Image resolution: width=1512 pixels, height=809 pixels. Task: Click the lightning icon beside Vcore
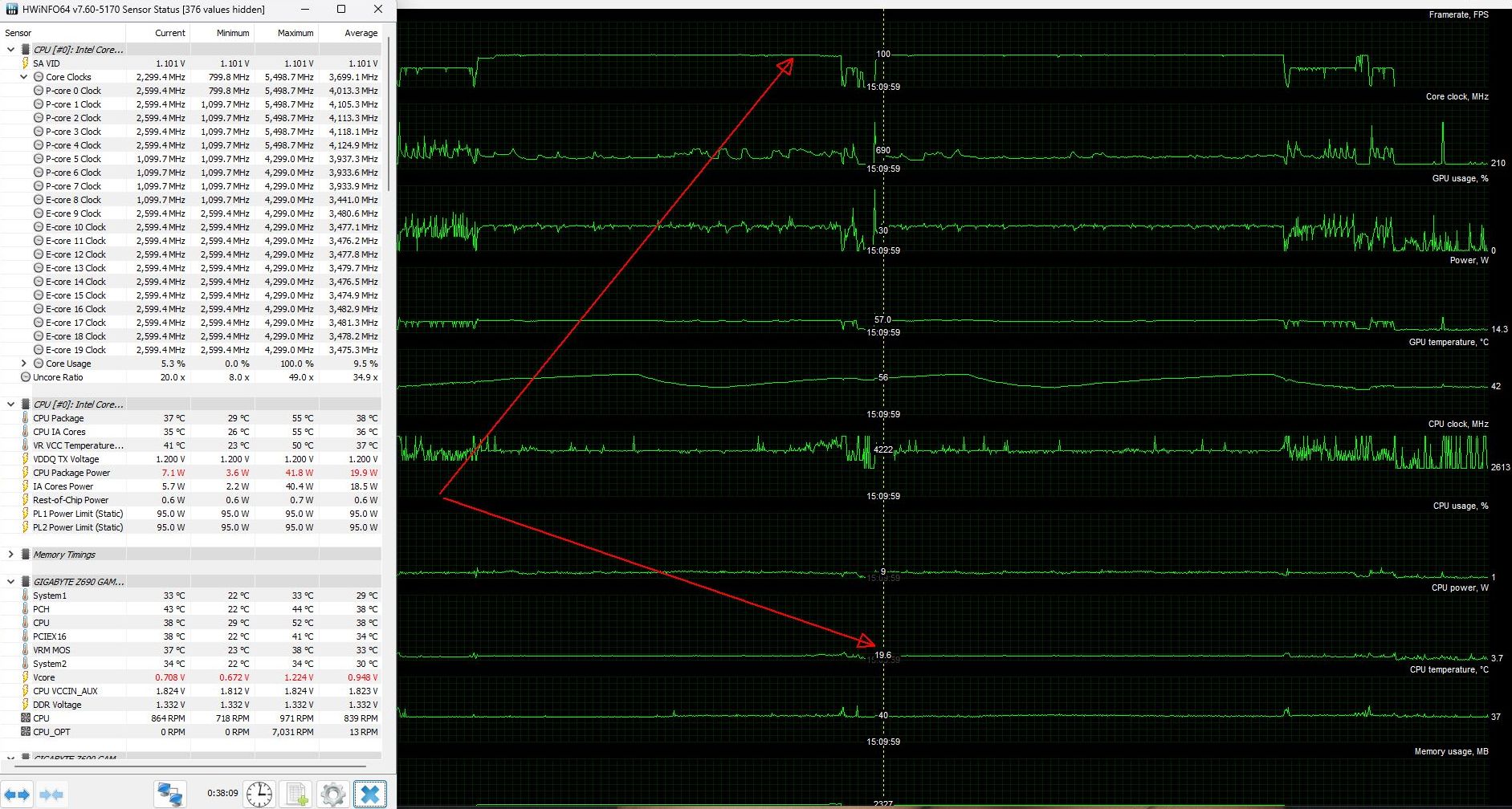tap(26, 677)
